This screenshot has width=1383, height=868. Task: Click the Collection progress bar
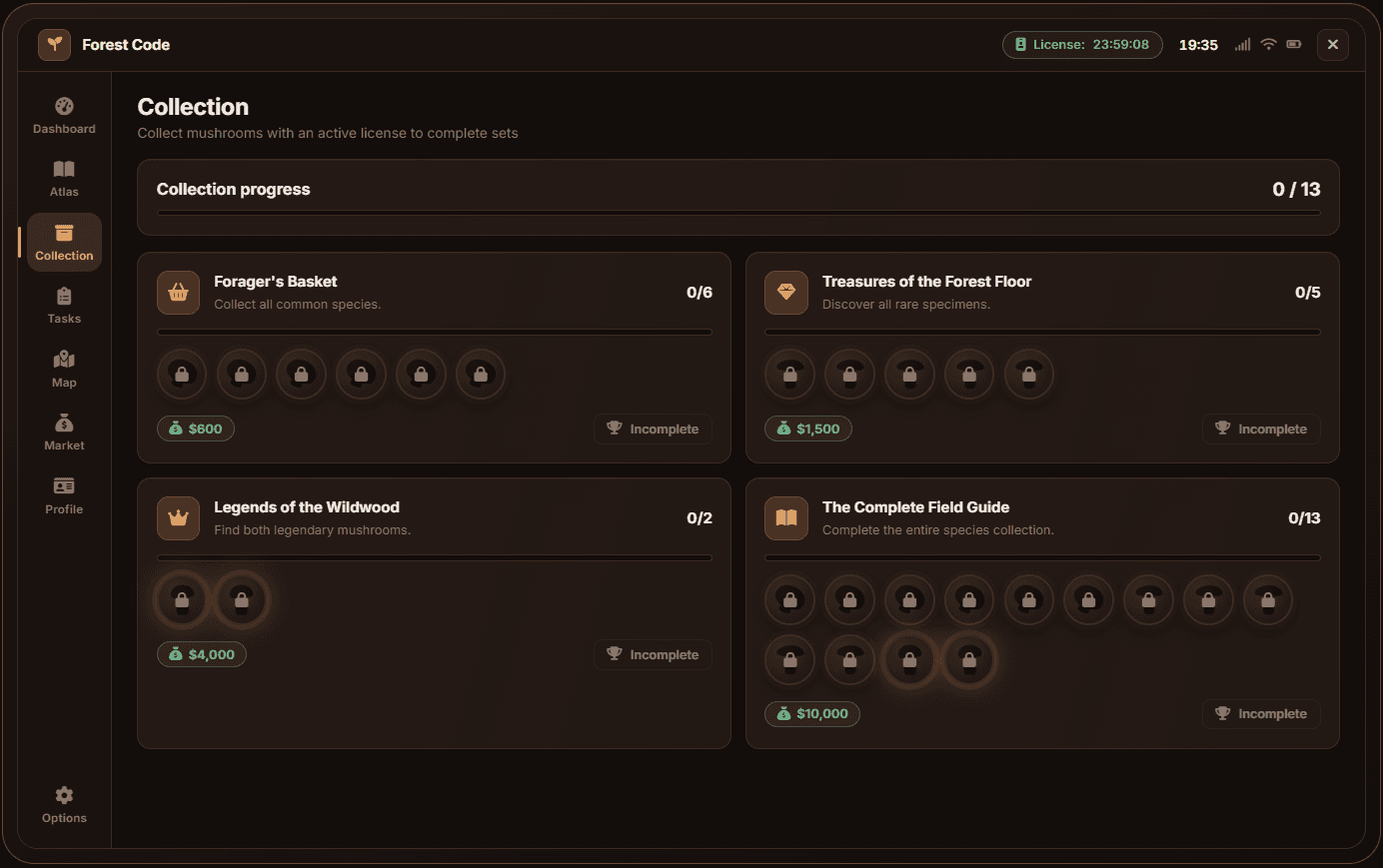738,213
